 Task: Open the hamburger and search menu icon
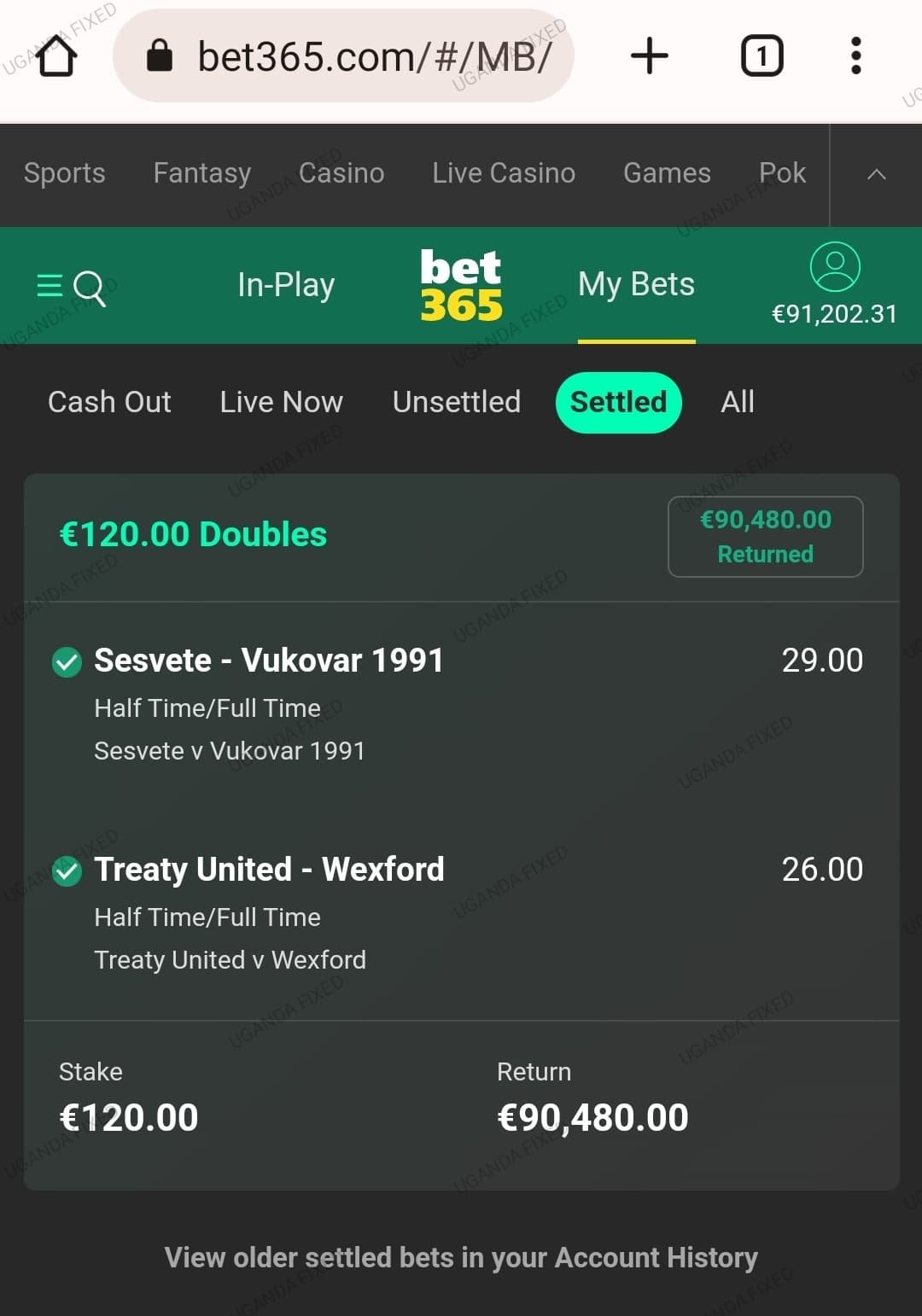click(x=72, y=287)
